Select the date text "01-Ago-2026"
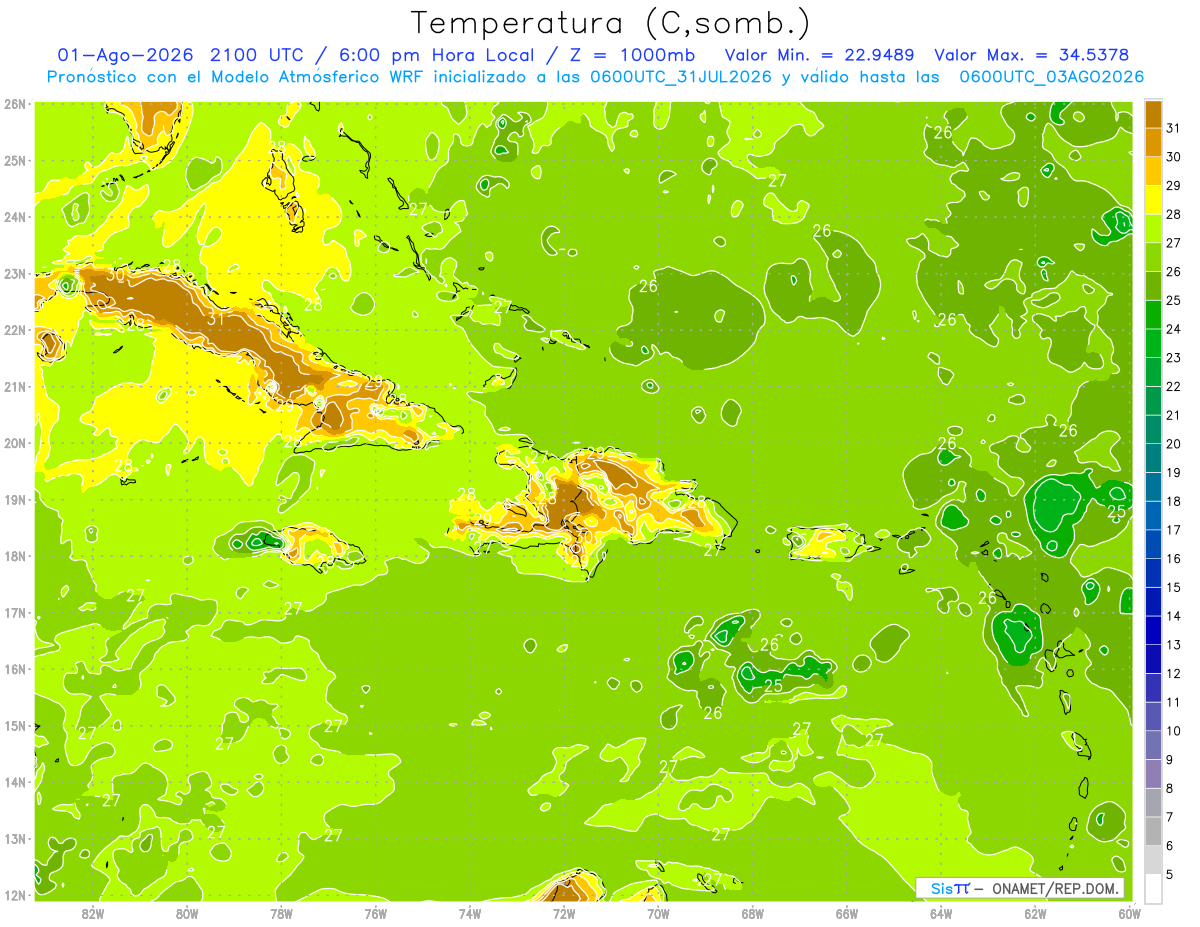 click(x=126, y=55)
